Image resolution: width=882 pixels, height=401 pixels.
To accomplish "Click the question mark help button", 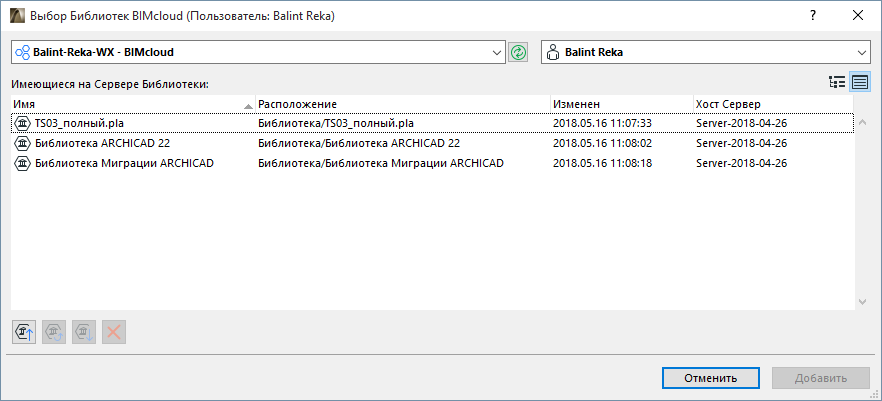I will tap(812, 16).
